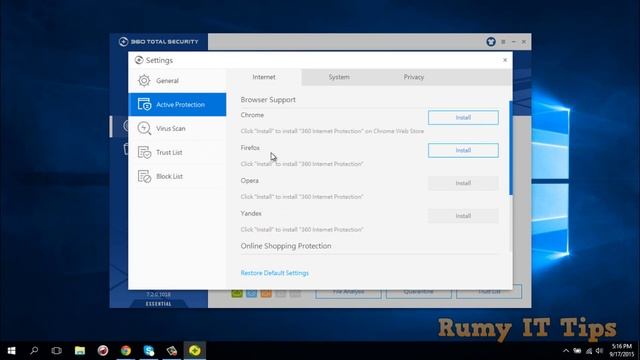Open taskbar search magnifier
The width and height of the screenshot is (640, 360).
[x=34, y=351]
